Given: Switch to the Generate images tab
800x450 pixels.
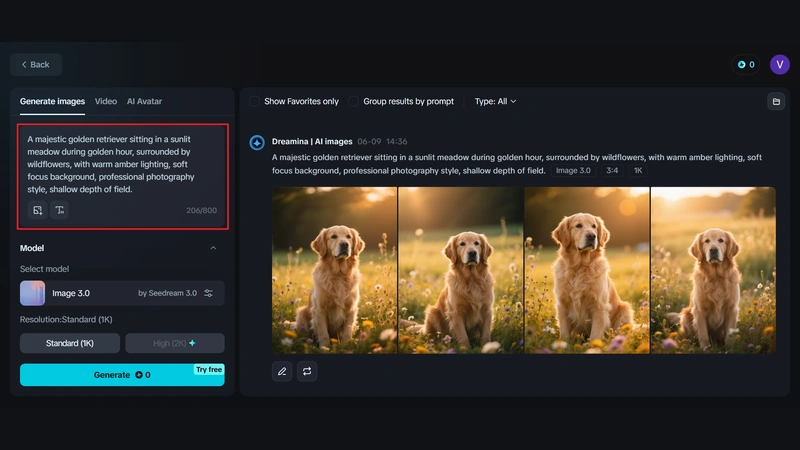Looking at the screenshot, I should [x=52, y=102].
